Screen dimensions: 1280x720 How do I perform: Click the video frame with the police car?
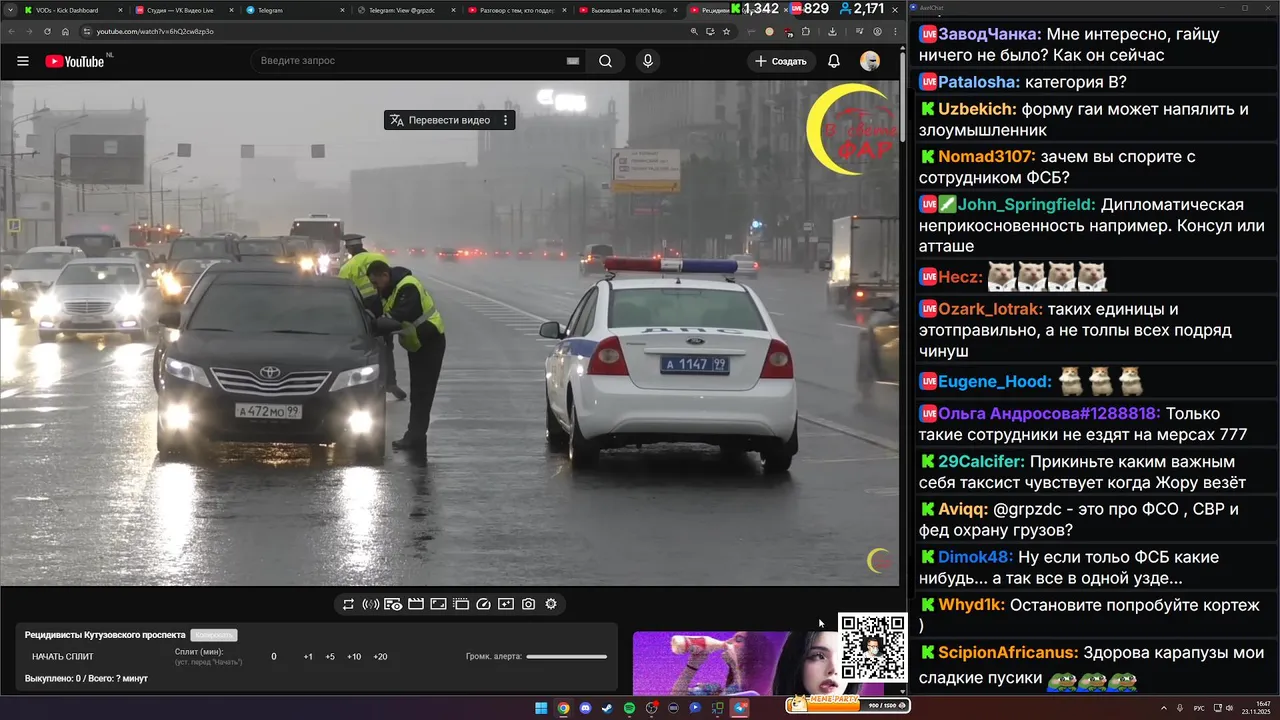[x=450, y=333]
